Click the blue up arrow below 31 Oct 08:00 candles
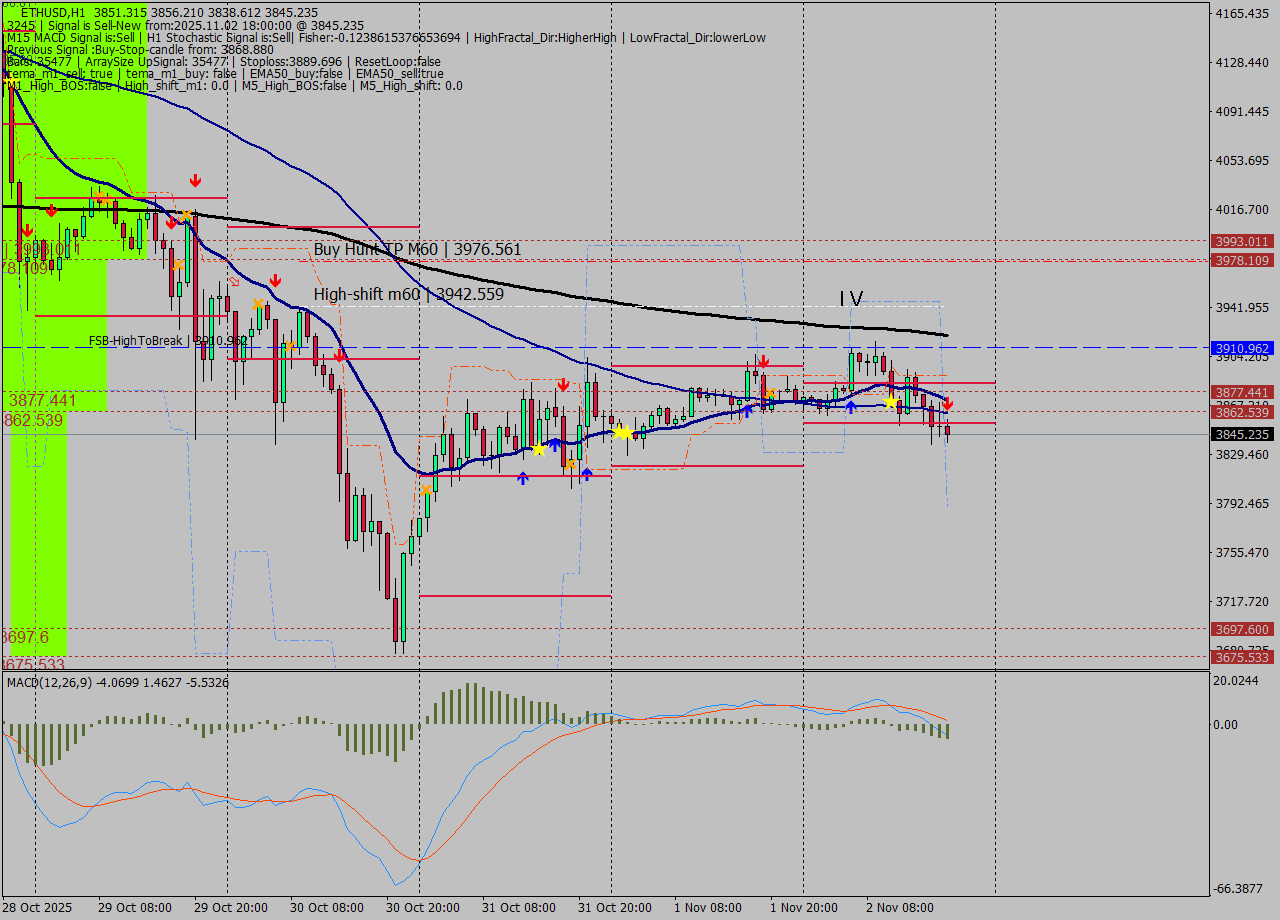 click(x=522, y=479)
